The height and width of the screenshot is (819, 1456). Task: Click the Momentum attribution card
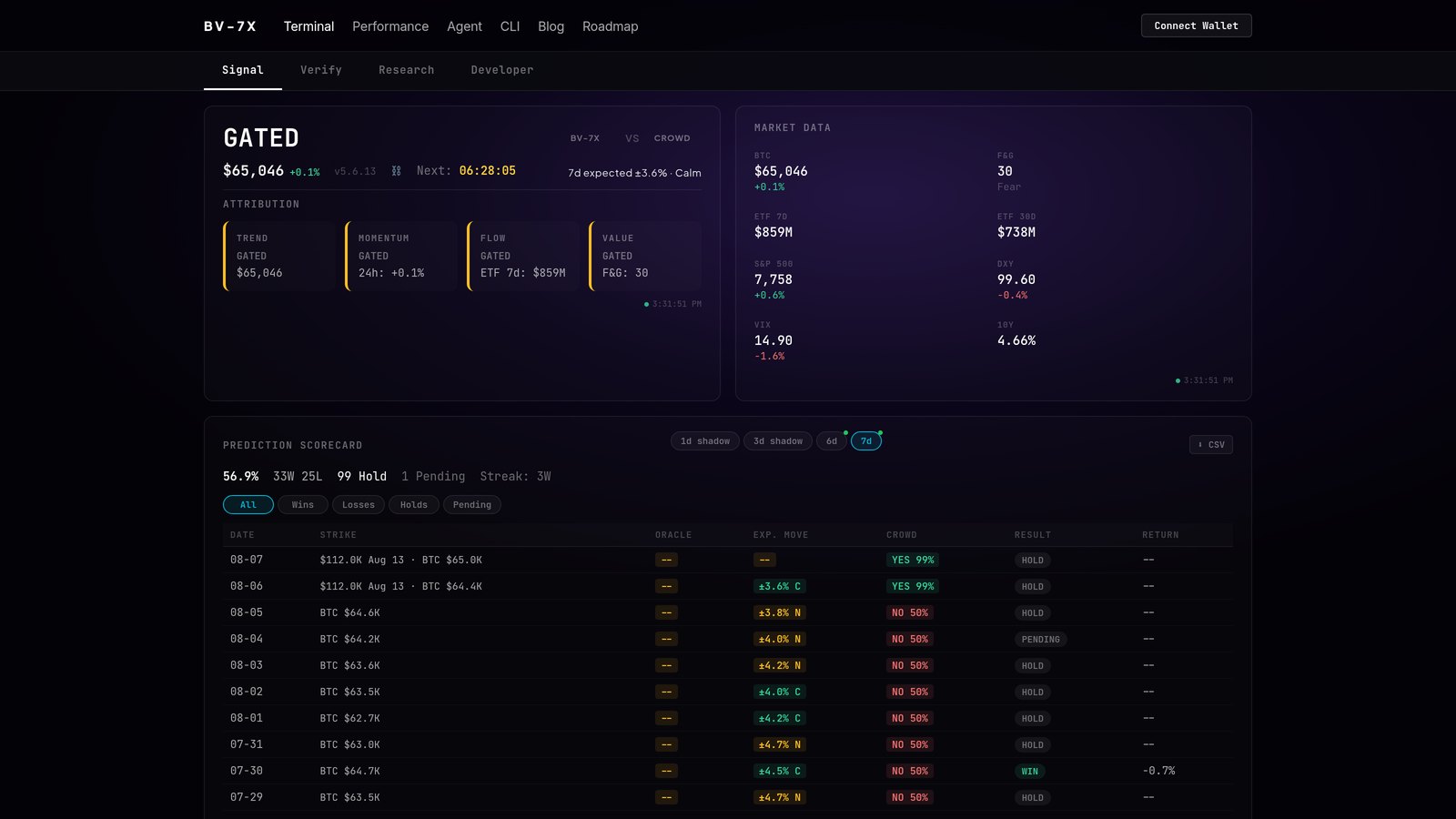point(401,256)
